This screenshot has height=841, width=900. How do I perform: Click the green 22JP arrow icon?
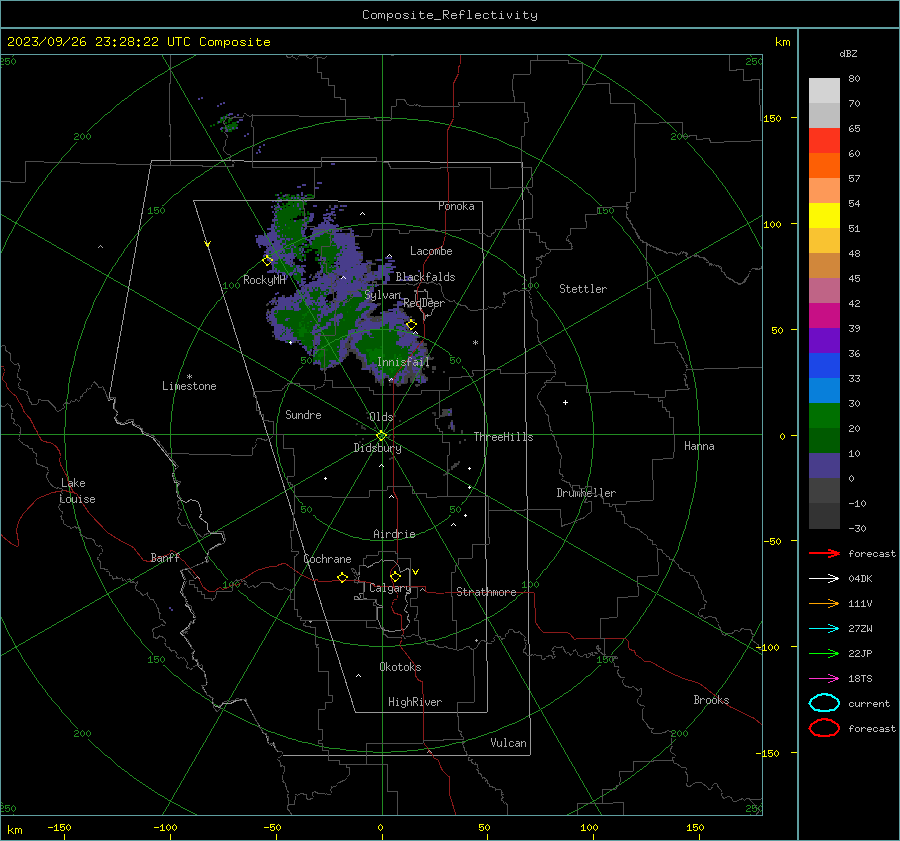click(x=824, y=653)
